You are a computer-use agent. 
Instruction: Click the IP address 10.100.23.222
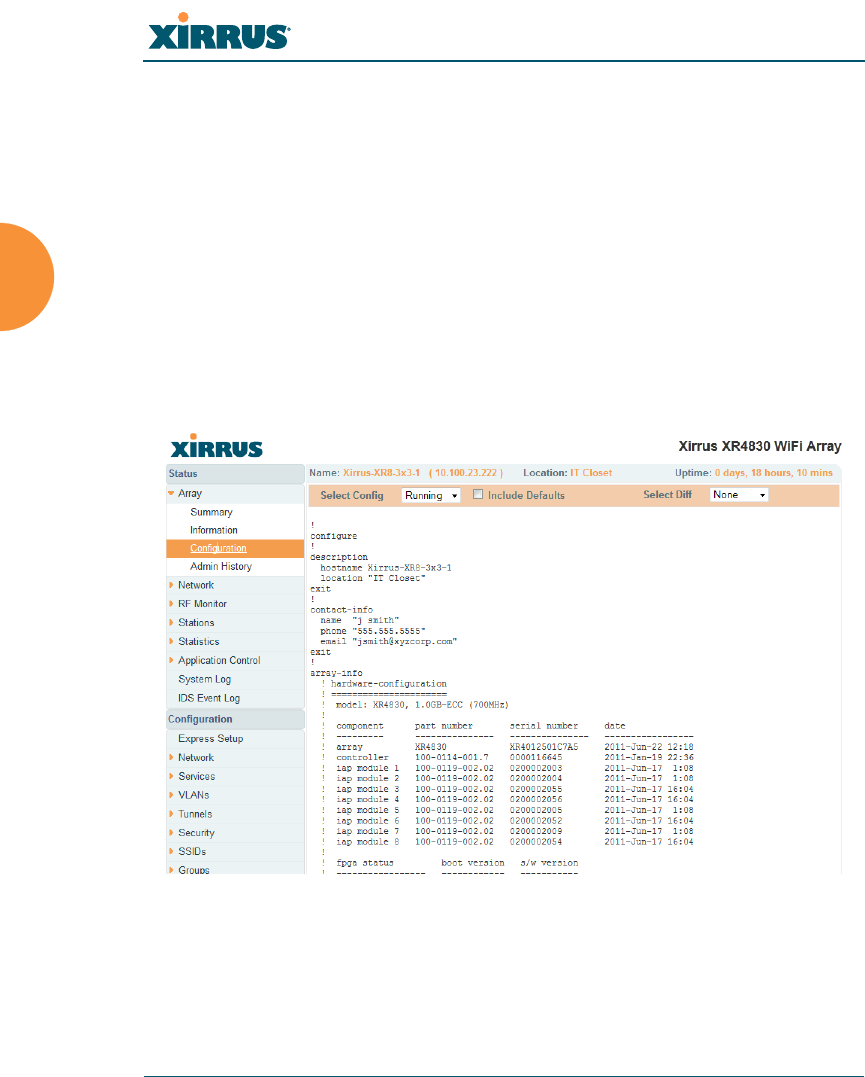click(x=466, y=473)
